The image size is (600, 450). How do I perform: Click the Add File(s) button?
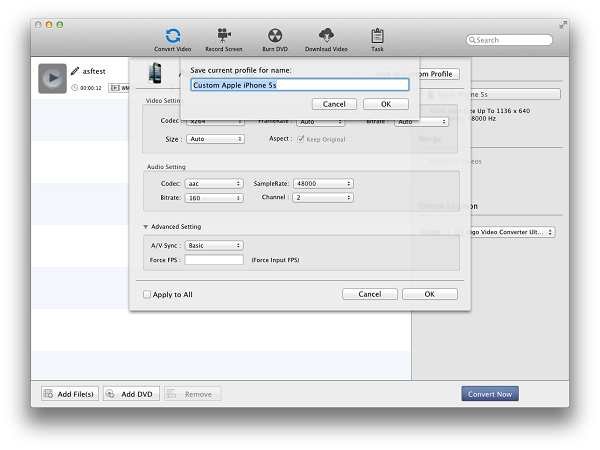[x=70, y=394]
